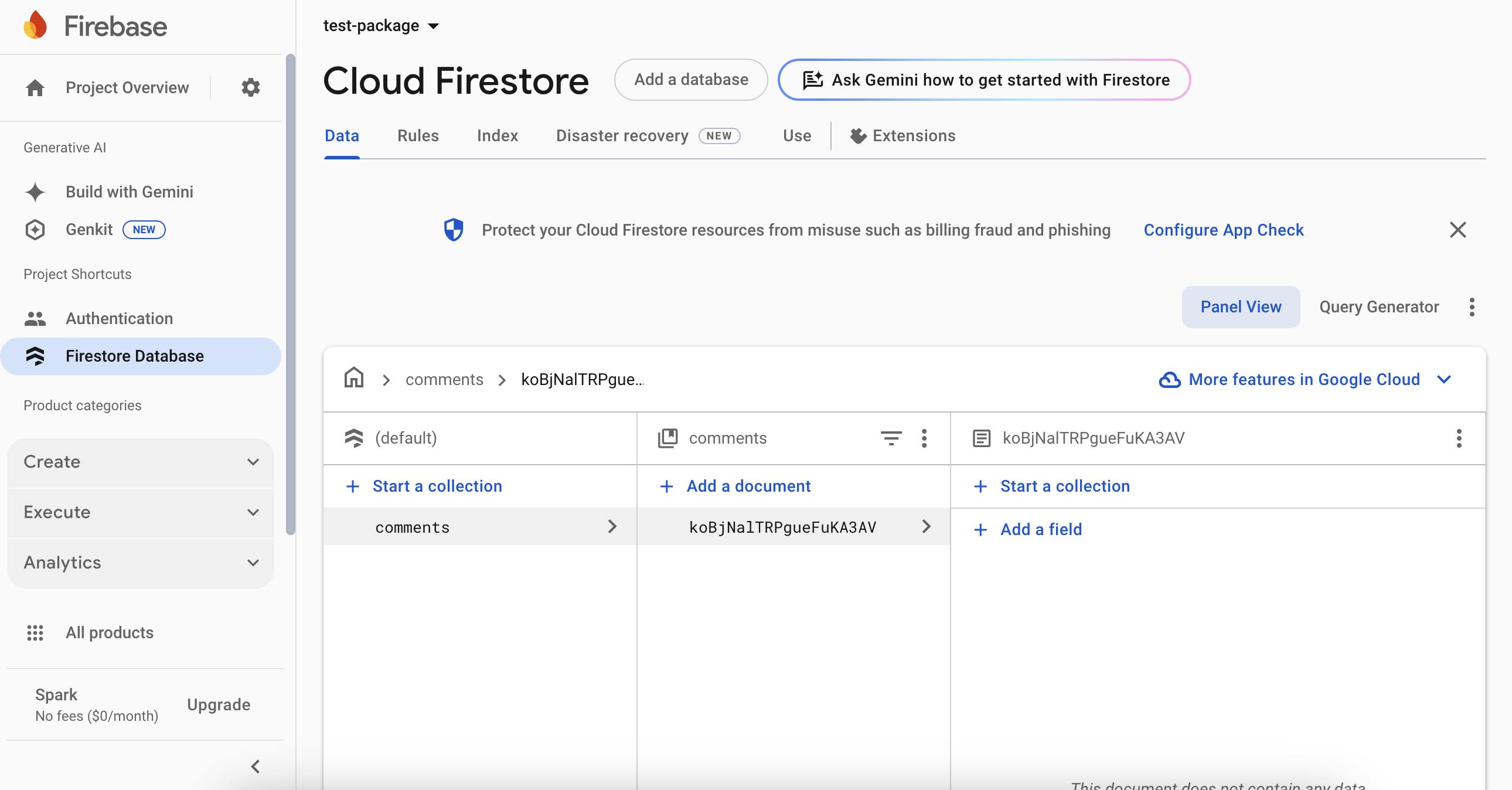Go to the database root home icon
Screen dimensions: 1512x790
(354, 377)
